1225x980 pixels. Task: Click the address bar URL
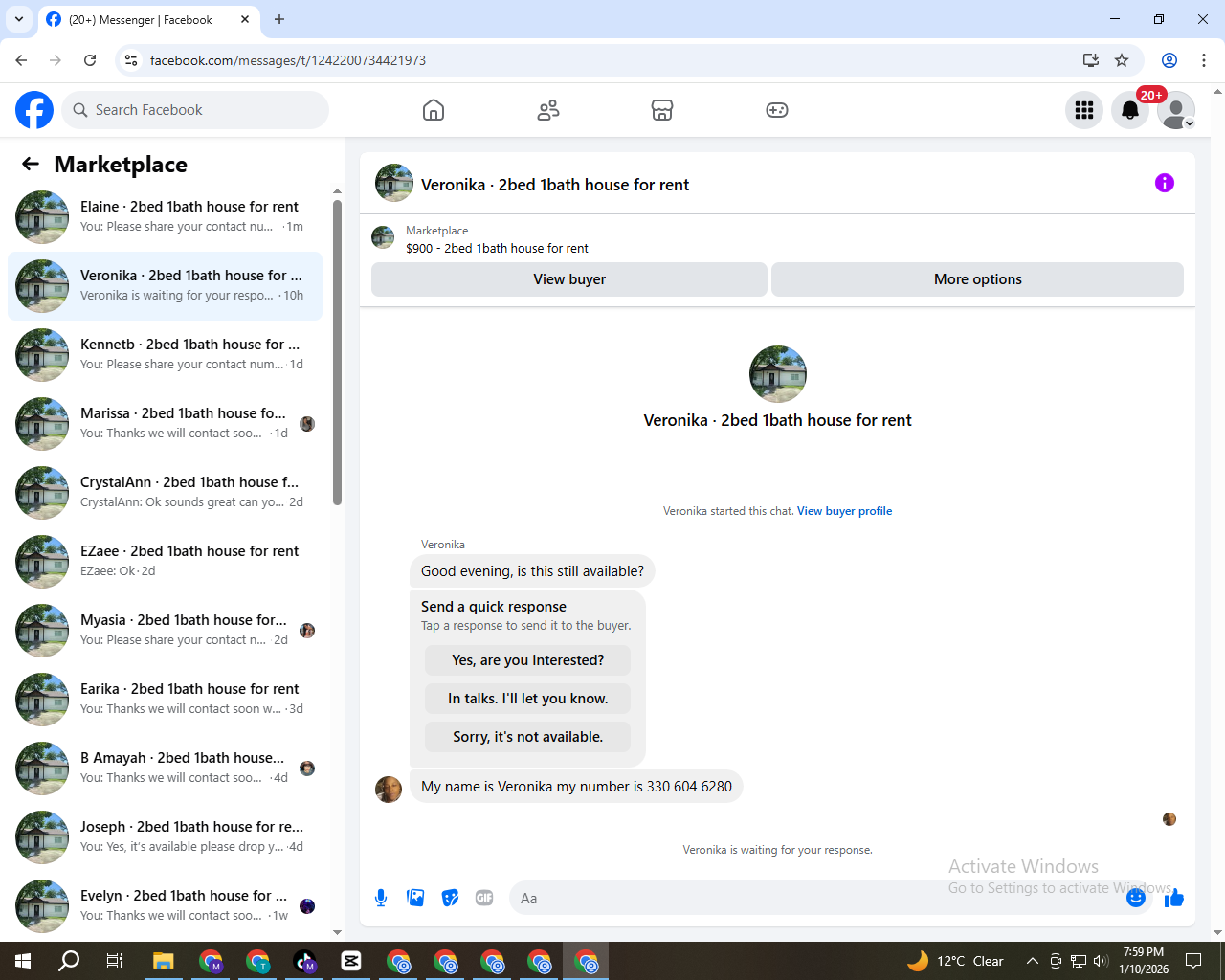[x=288, y=60]
